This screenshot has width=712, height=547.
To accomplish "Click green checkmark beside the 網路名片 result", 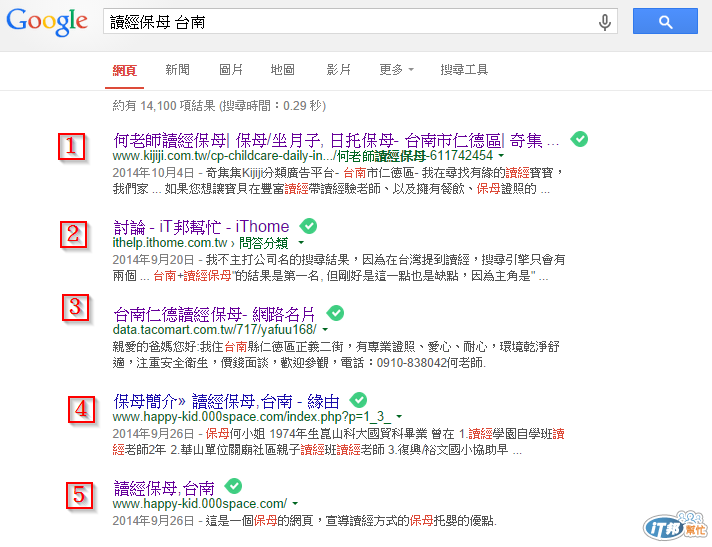I will 335,312.
